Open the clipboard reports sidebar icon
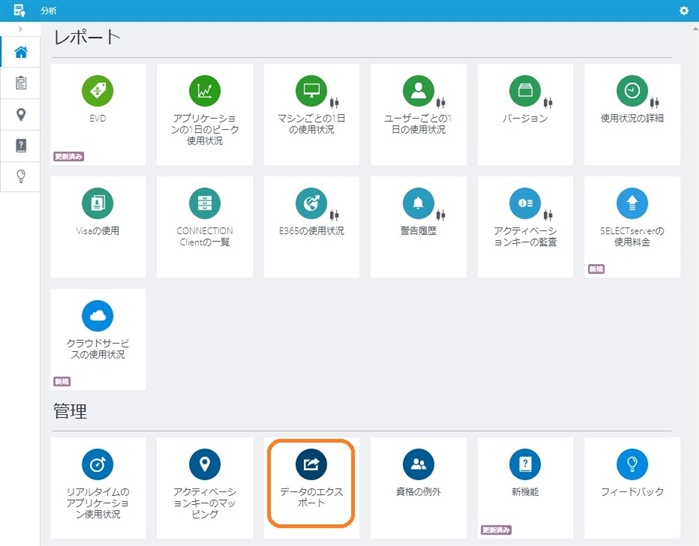 click(21, 83)
